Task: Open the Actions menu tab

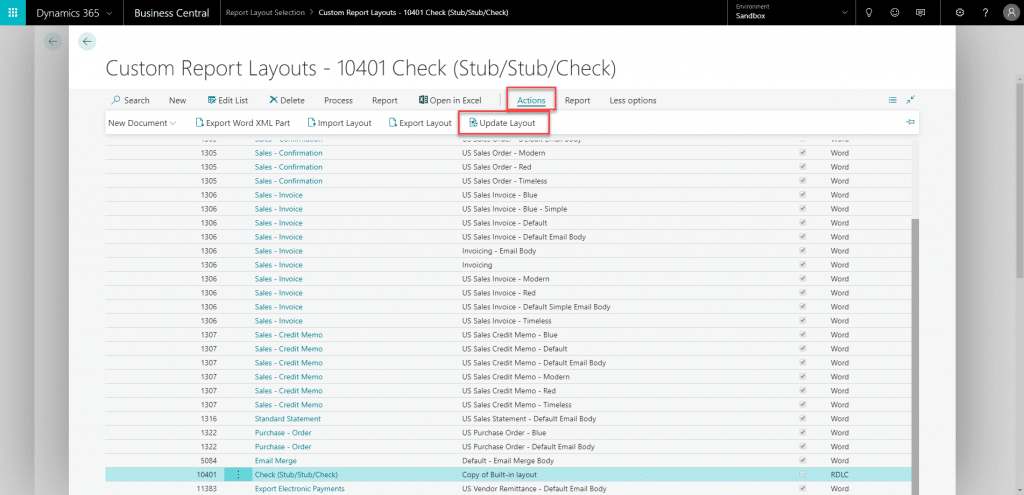Action: coord(531,100)
